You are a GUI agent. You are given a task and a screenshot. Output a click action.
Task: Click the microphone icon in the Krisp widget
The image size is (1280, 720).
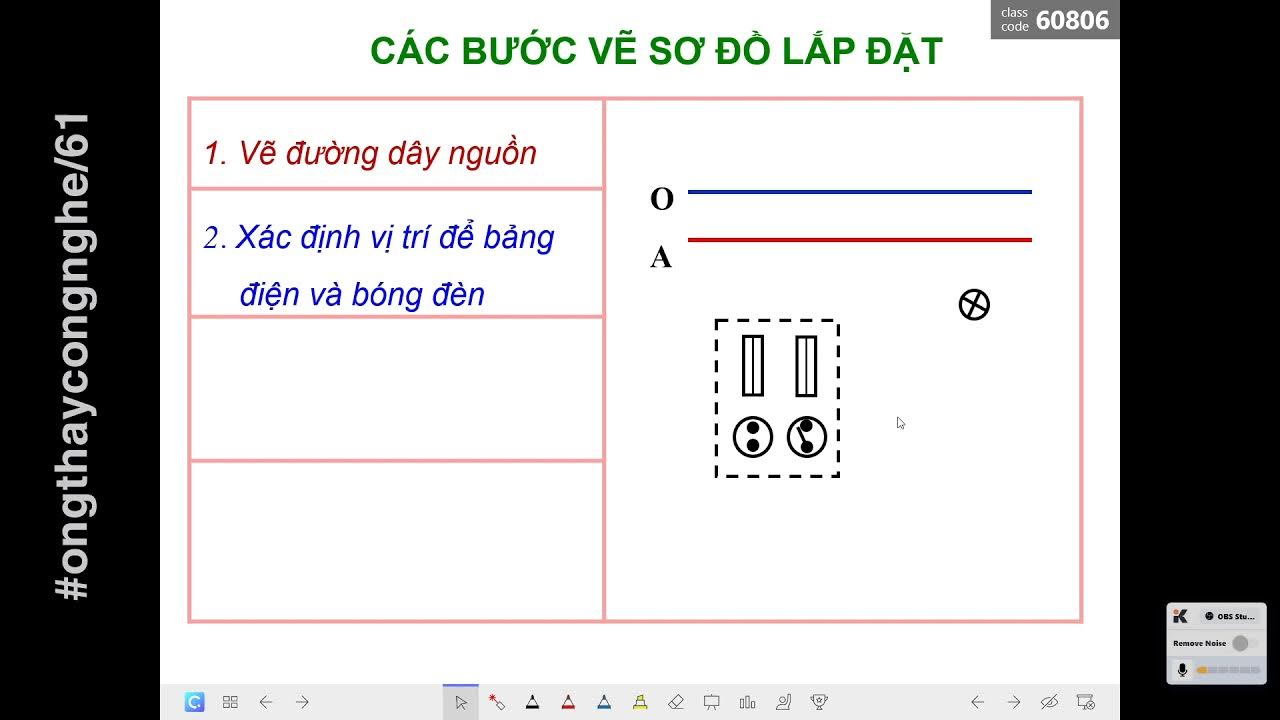[x=1182, y=670]
